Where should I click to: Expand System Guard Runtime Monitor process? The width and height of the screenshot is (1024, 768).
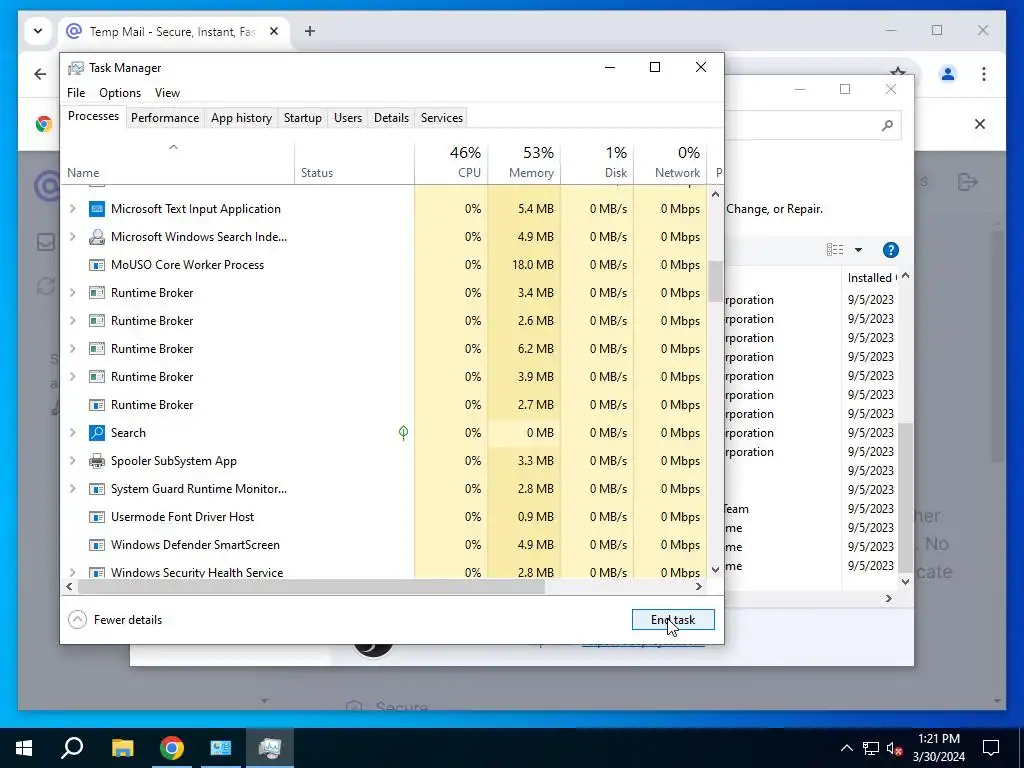click(72, 489)
